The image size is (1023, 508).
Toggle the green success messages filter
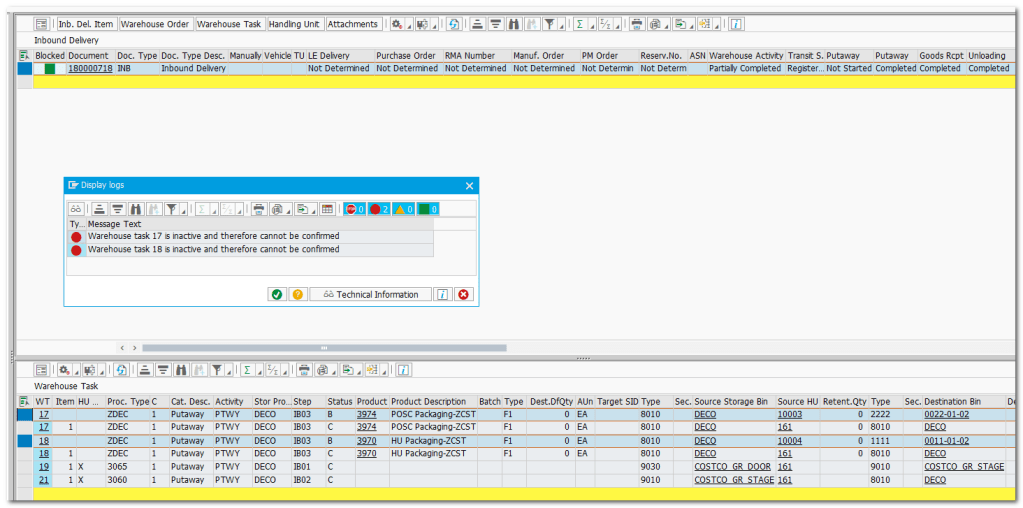click(x=428, y=209)
